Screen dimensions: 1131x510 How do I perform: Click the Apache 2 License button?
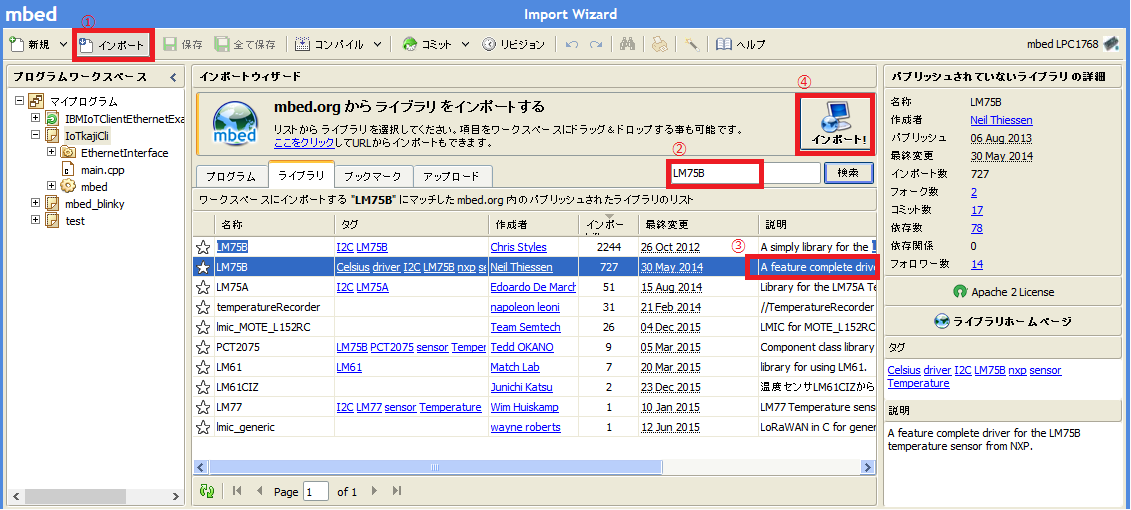click(x=1003, y=292)
